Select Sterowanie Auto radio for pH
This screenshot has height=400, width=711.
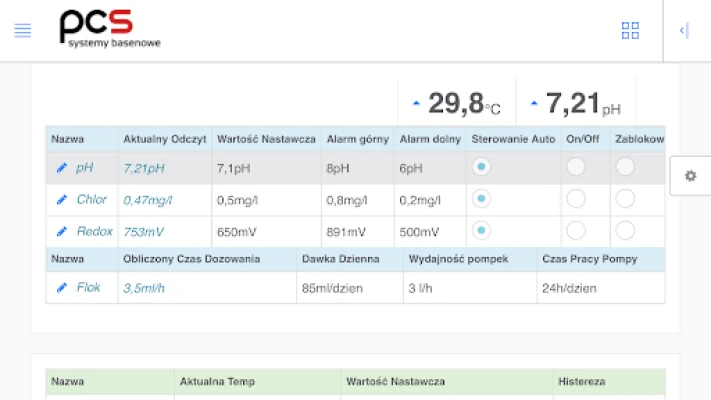[x=481, y=167]
